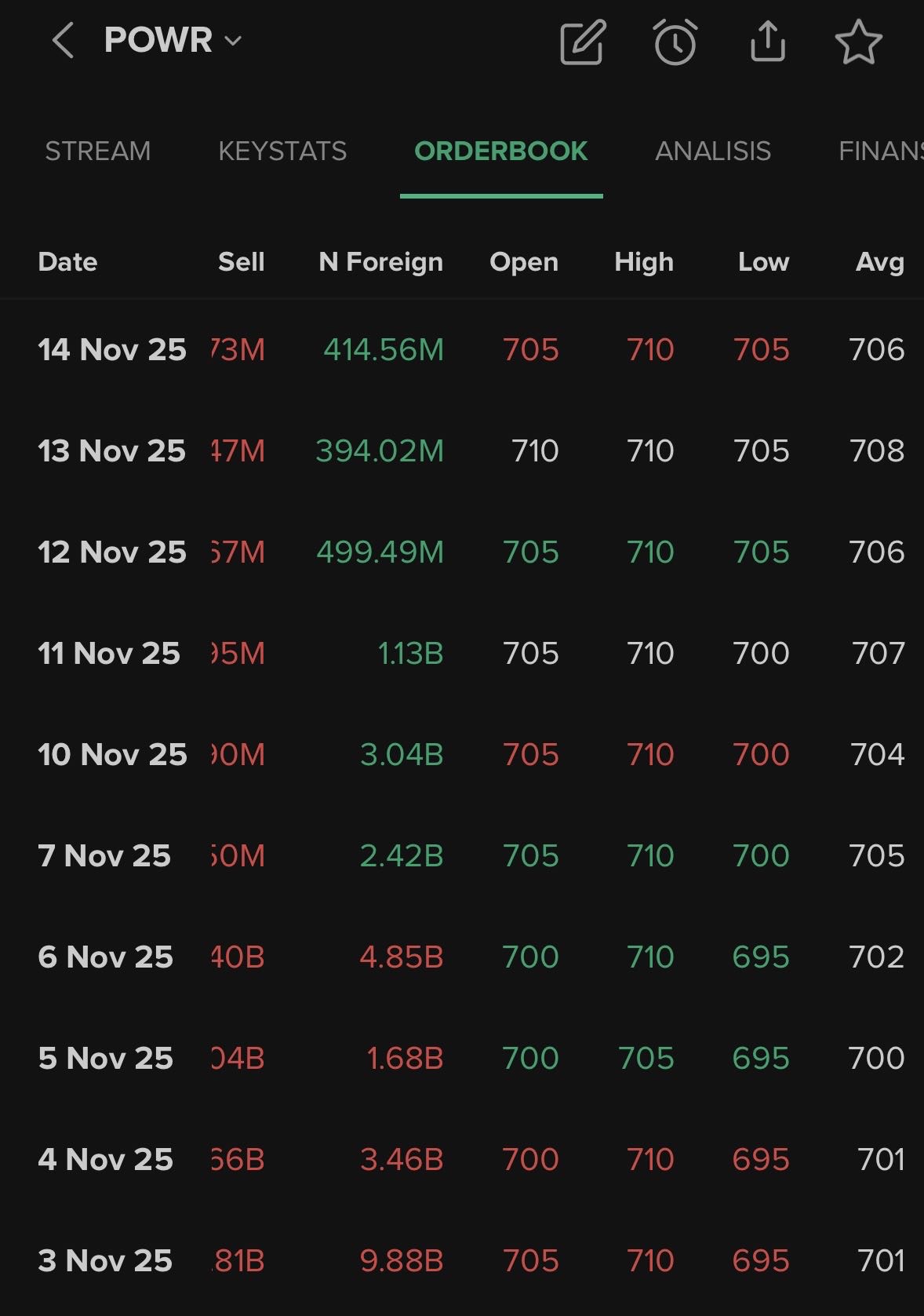The height and width of the screenshot is (1316, 924).
Task: Add POWR to watchlist star
Action: [x=858, y=42]
